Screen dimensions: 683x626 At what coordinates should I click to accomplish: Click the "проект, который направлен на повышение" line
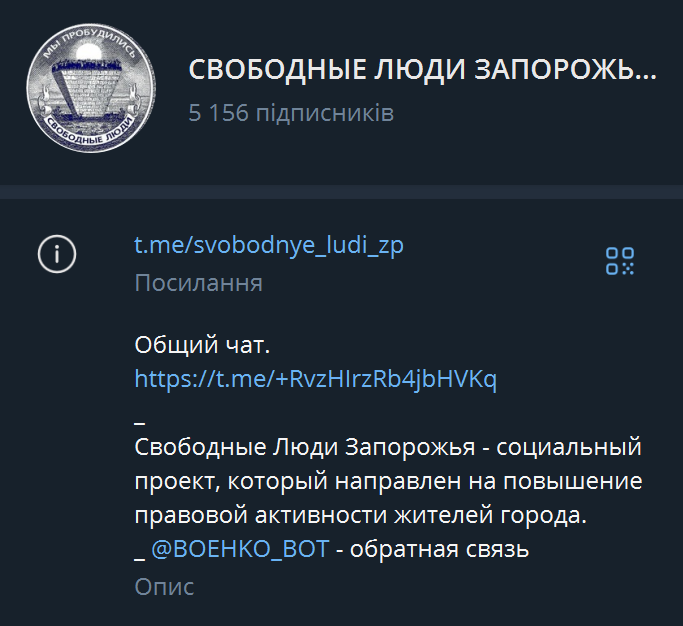(x=388, y=481)
